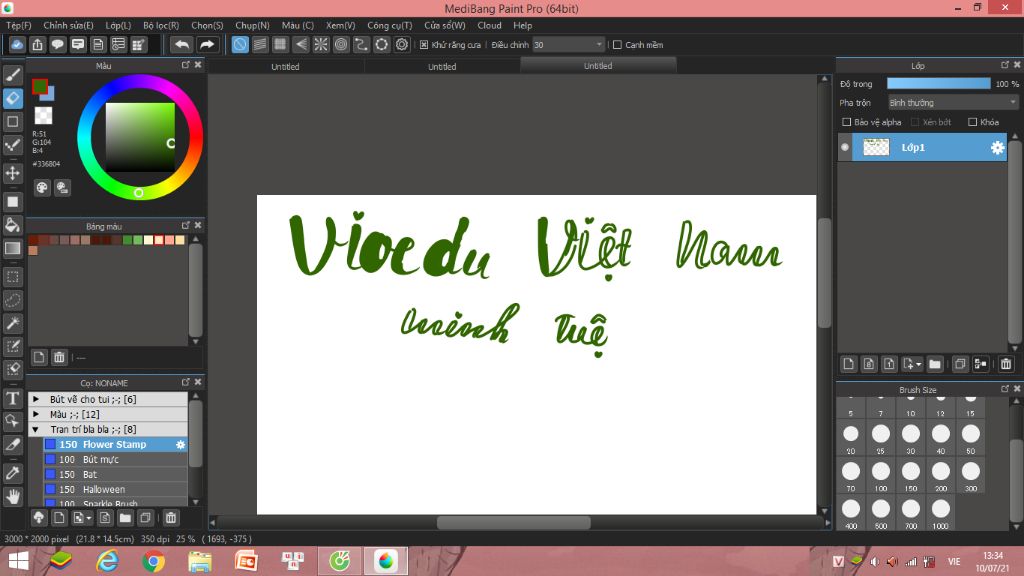This screenshot has width=1024, height=576.
Task: Select the Lasso tool
Action: [x=12, y=300]
